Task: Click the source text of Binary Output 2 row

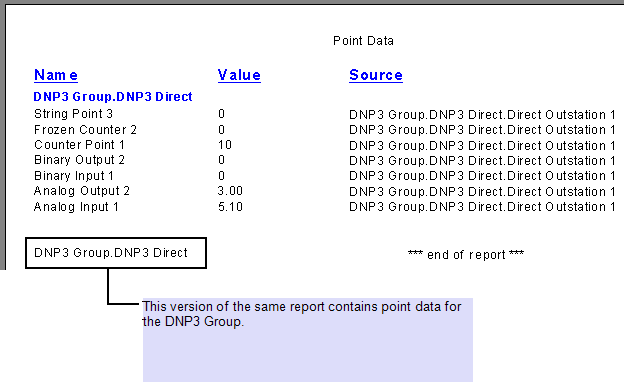Action: (482, 161)
